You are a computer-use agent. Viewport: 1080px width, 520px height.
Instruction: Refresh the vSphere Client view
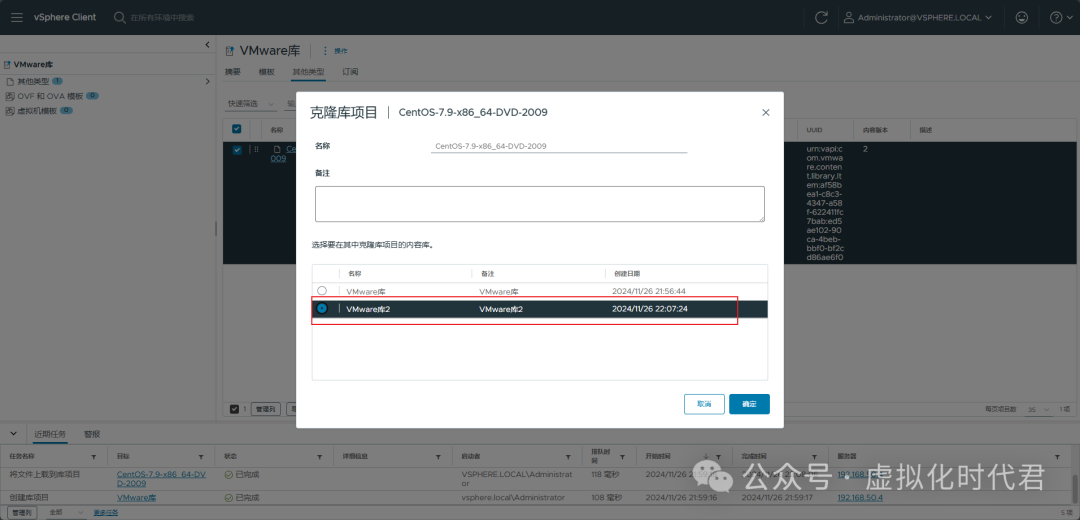tap(821, 18)
